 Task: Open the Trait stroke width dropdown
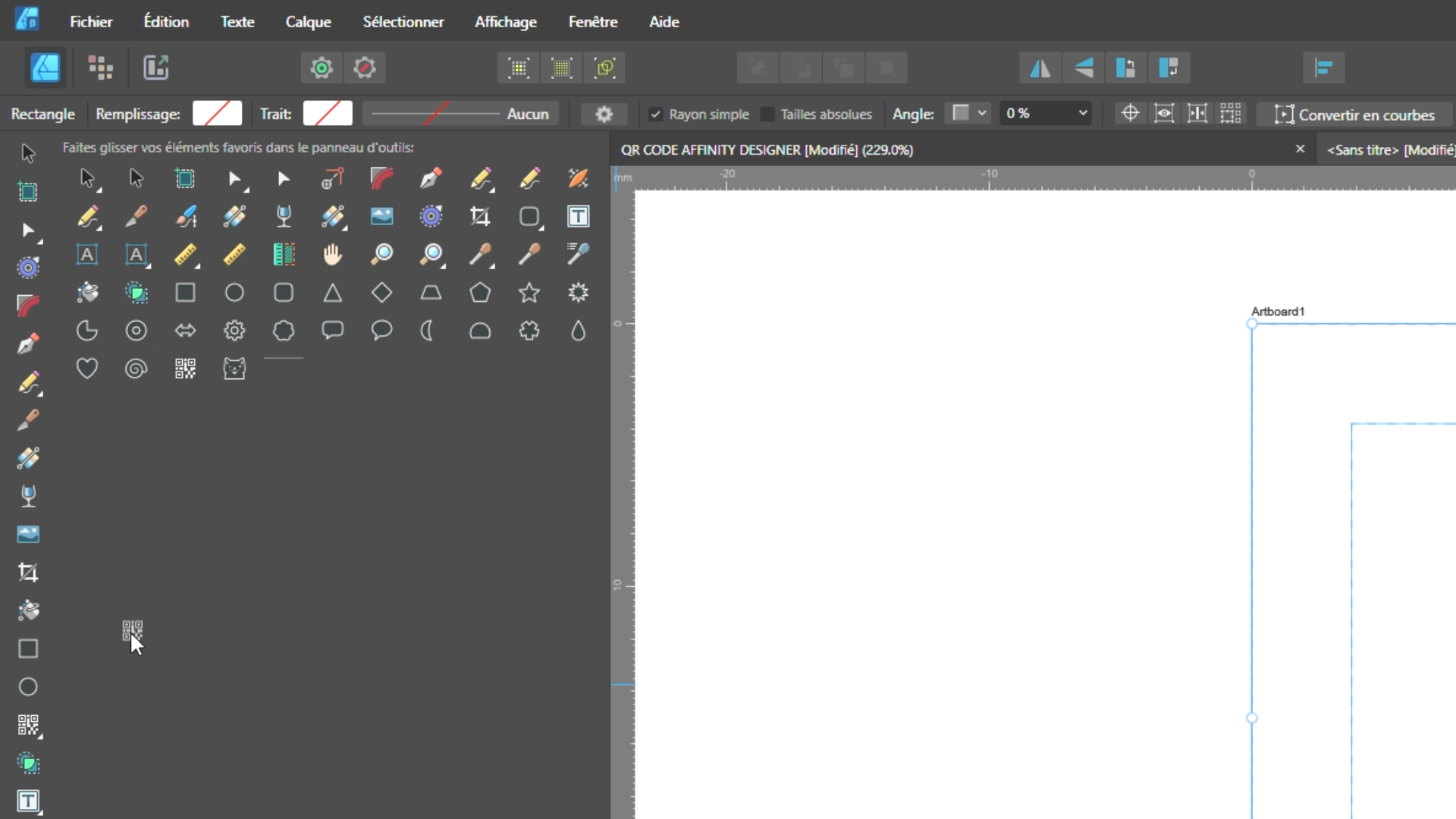point(460,114)
